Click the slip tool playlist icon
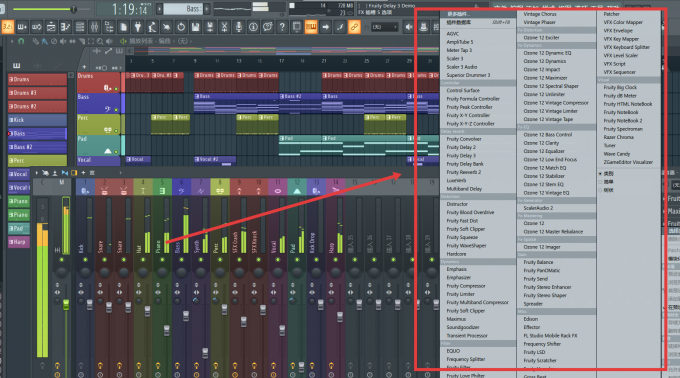The width and height of the screenshot is (680, 378). (x=72, y=41)
